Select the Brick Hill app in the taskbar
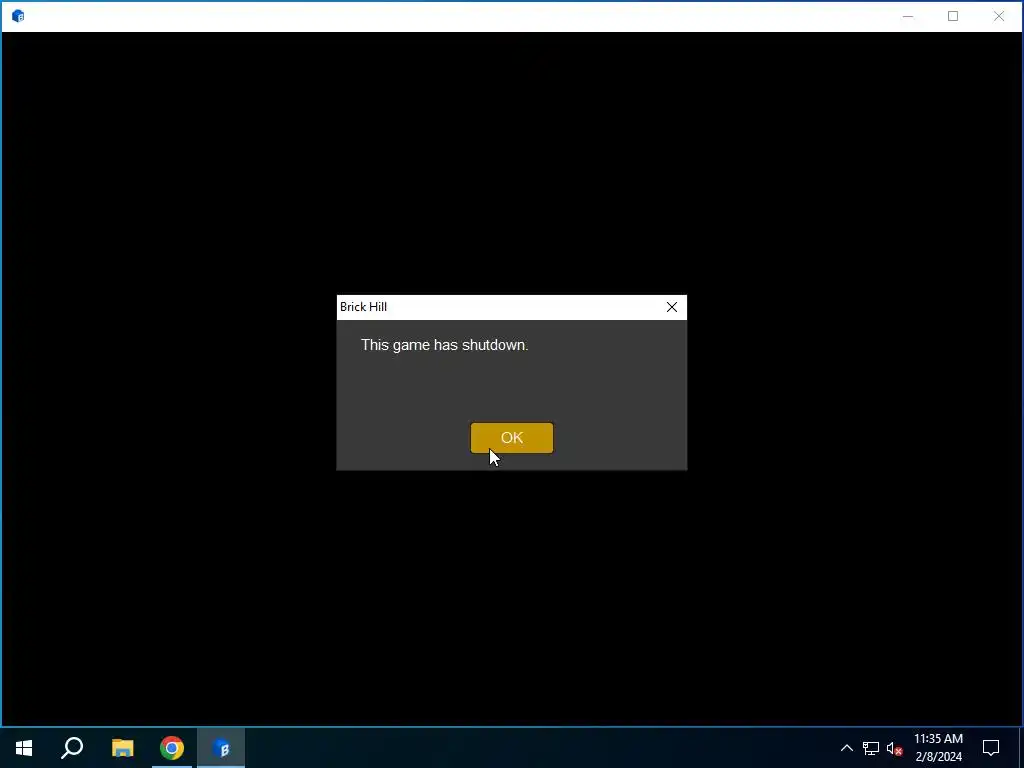The image size is (1024, 768). (221, 748)
